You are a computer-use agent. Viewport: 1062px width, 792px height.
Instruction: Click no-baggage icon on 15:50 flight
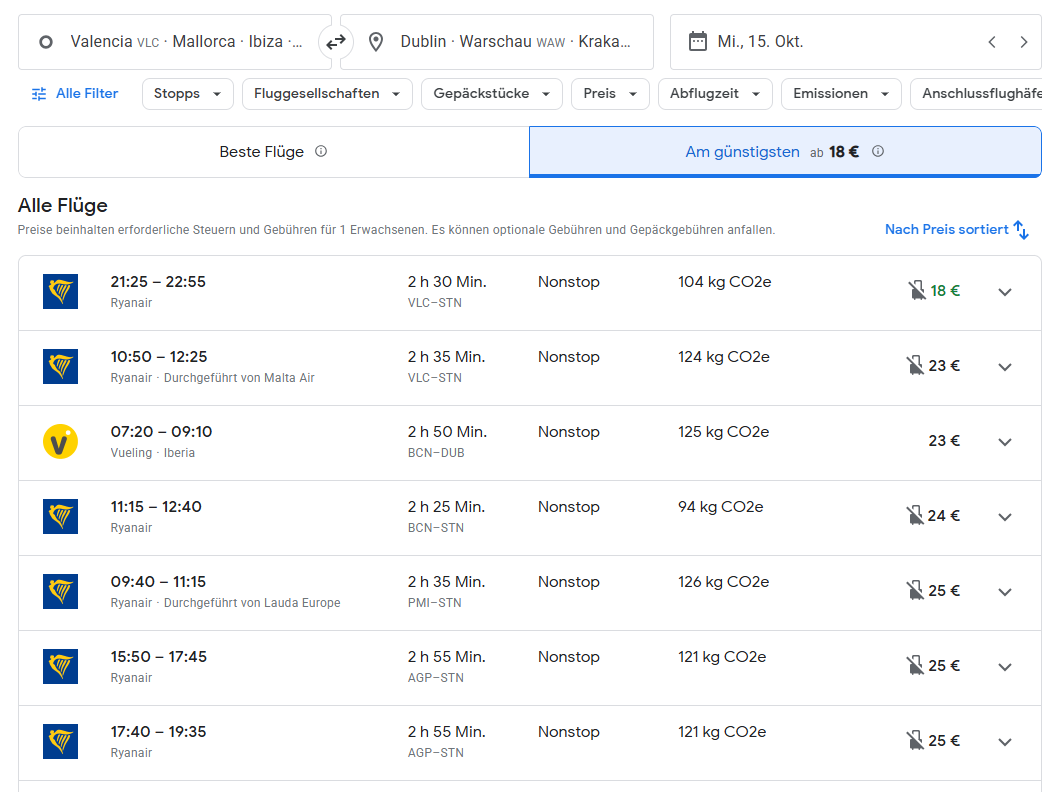coord(915,666)
